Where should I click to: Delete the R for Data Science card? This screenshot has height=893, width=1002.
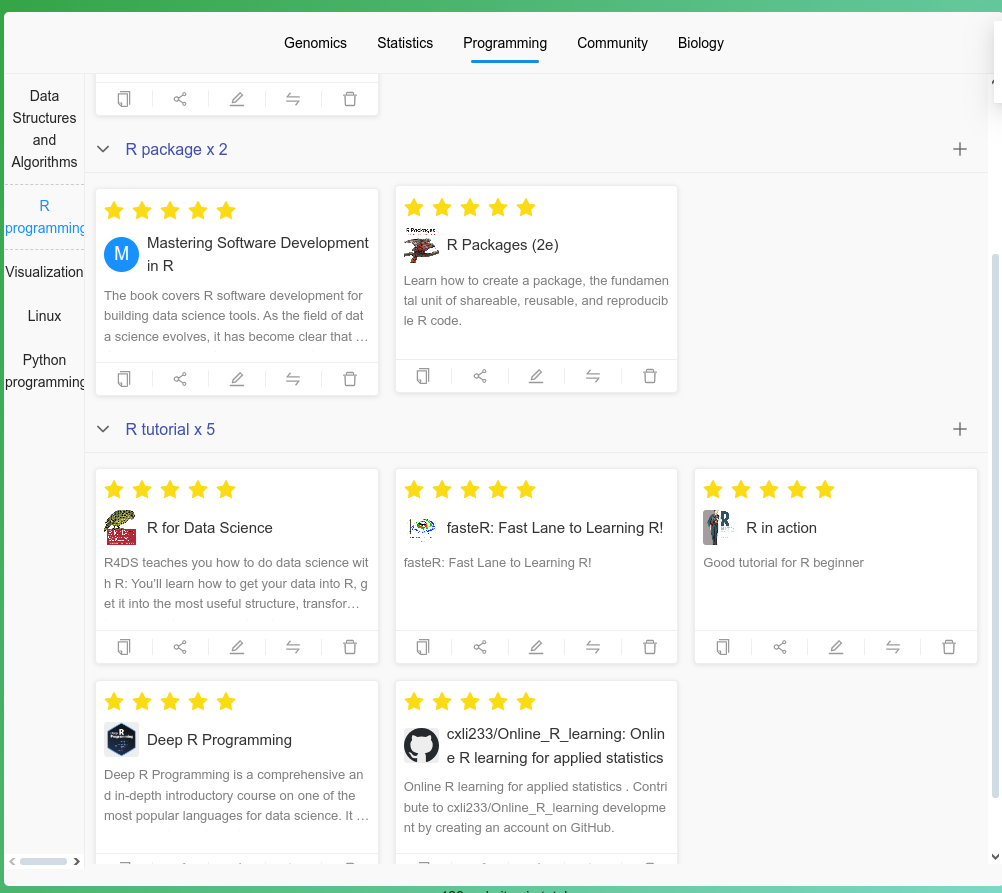350,647
